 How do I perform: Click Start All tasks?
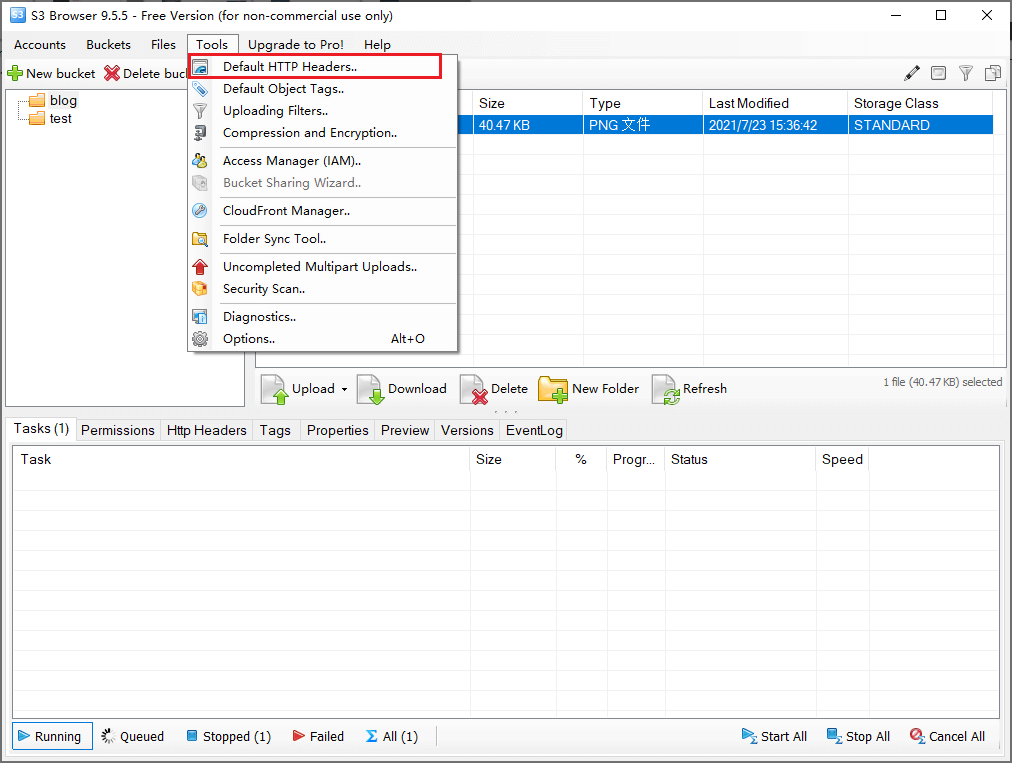[x=774, y=736]
